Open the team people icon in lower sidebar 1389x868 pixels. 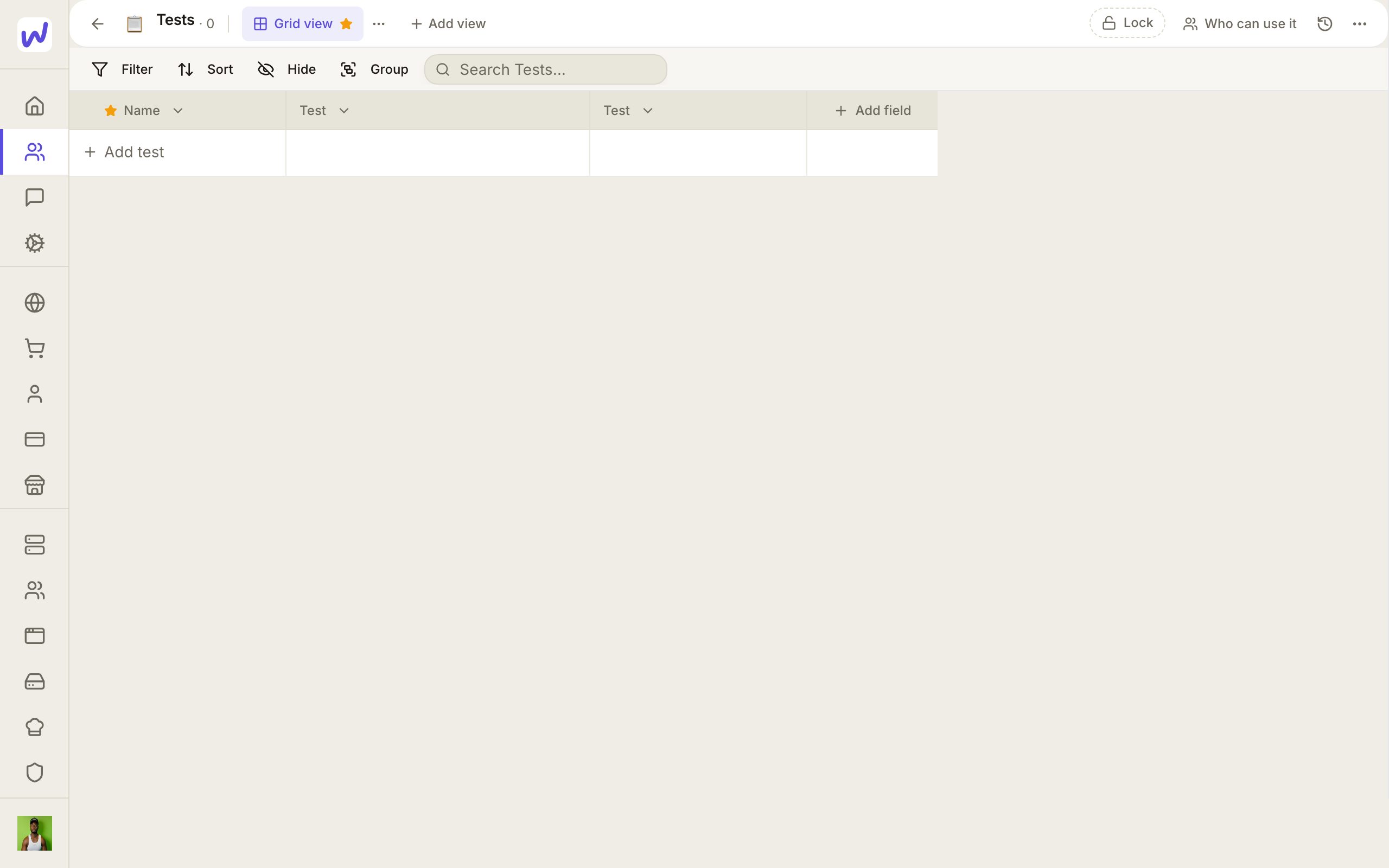(34, 590)
